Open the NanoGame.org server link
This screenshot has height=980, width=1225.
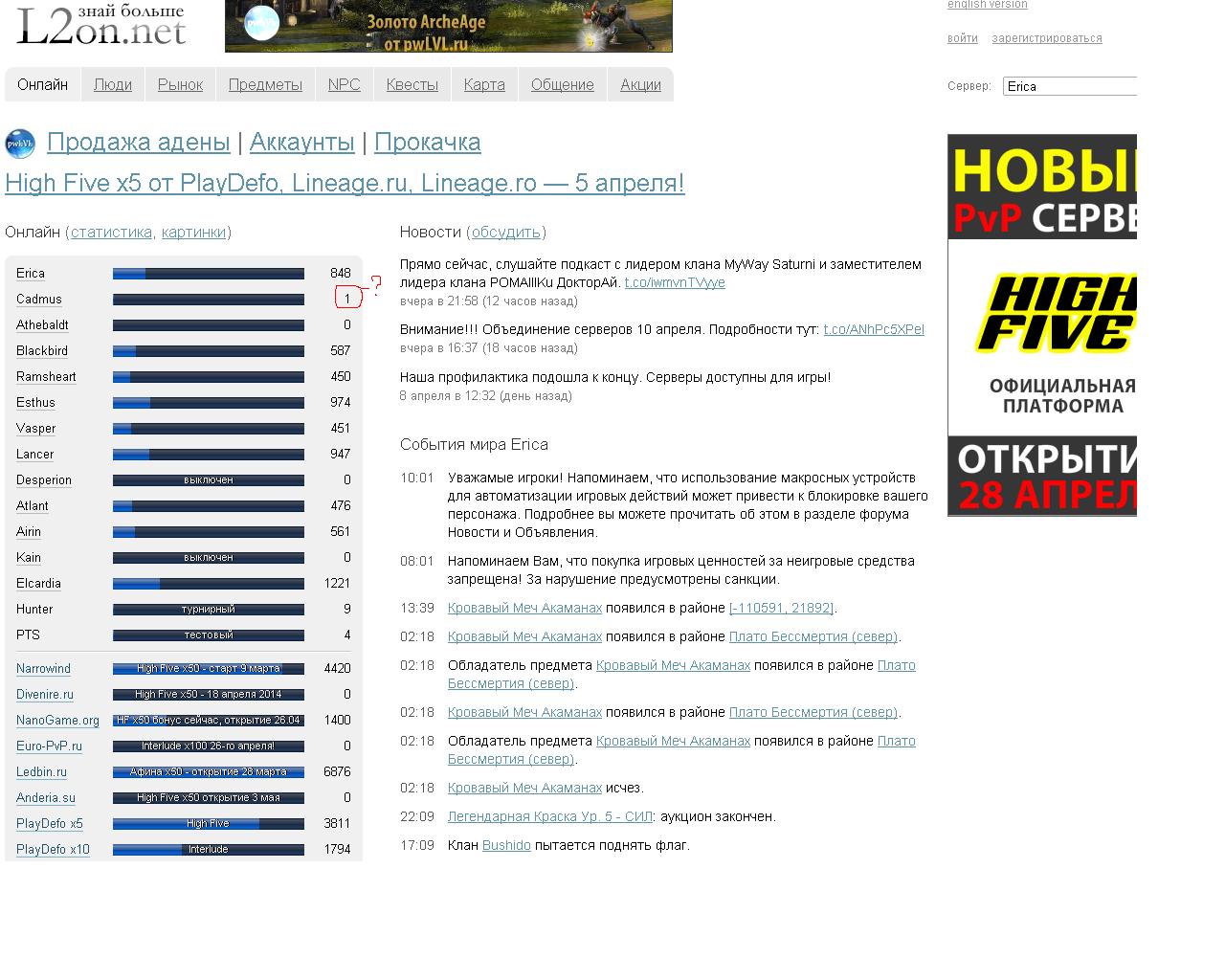pyautogui.click(x=57, y=721)
